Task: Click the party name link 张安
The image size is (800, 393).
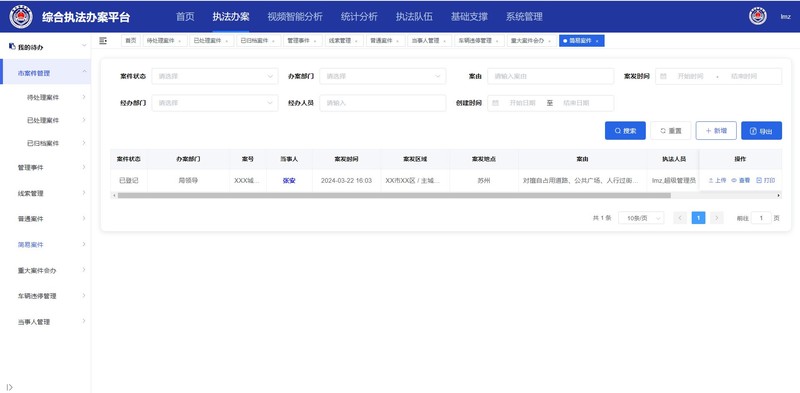Action: (289, 181)
